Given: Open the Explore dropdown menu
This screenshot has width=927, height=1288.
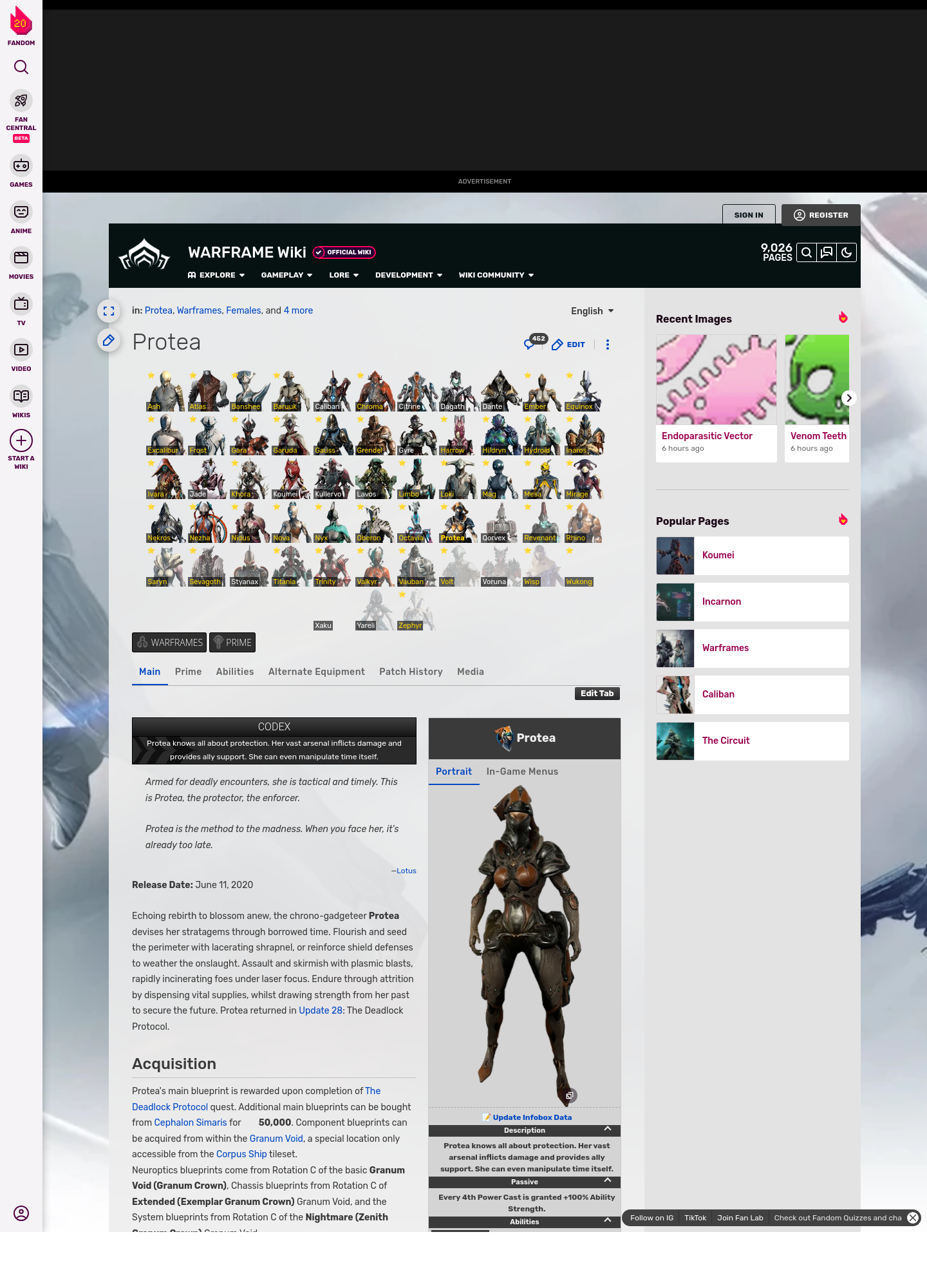Looking at the screenshot, I should (x=216, y=275).
